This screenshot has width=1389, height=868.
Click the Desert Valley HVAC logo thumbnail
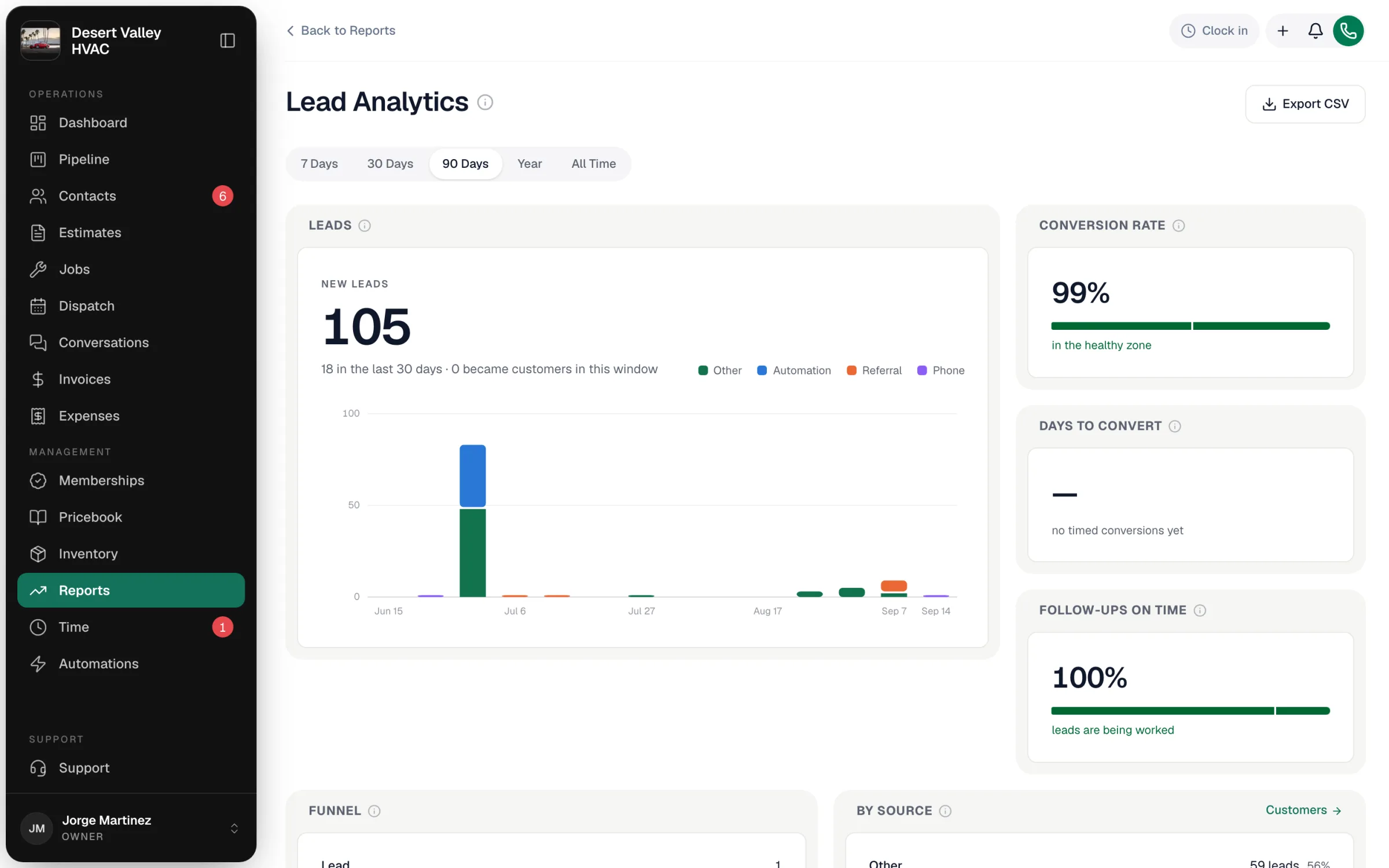click(x=41, y=41)
